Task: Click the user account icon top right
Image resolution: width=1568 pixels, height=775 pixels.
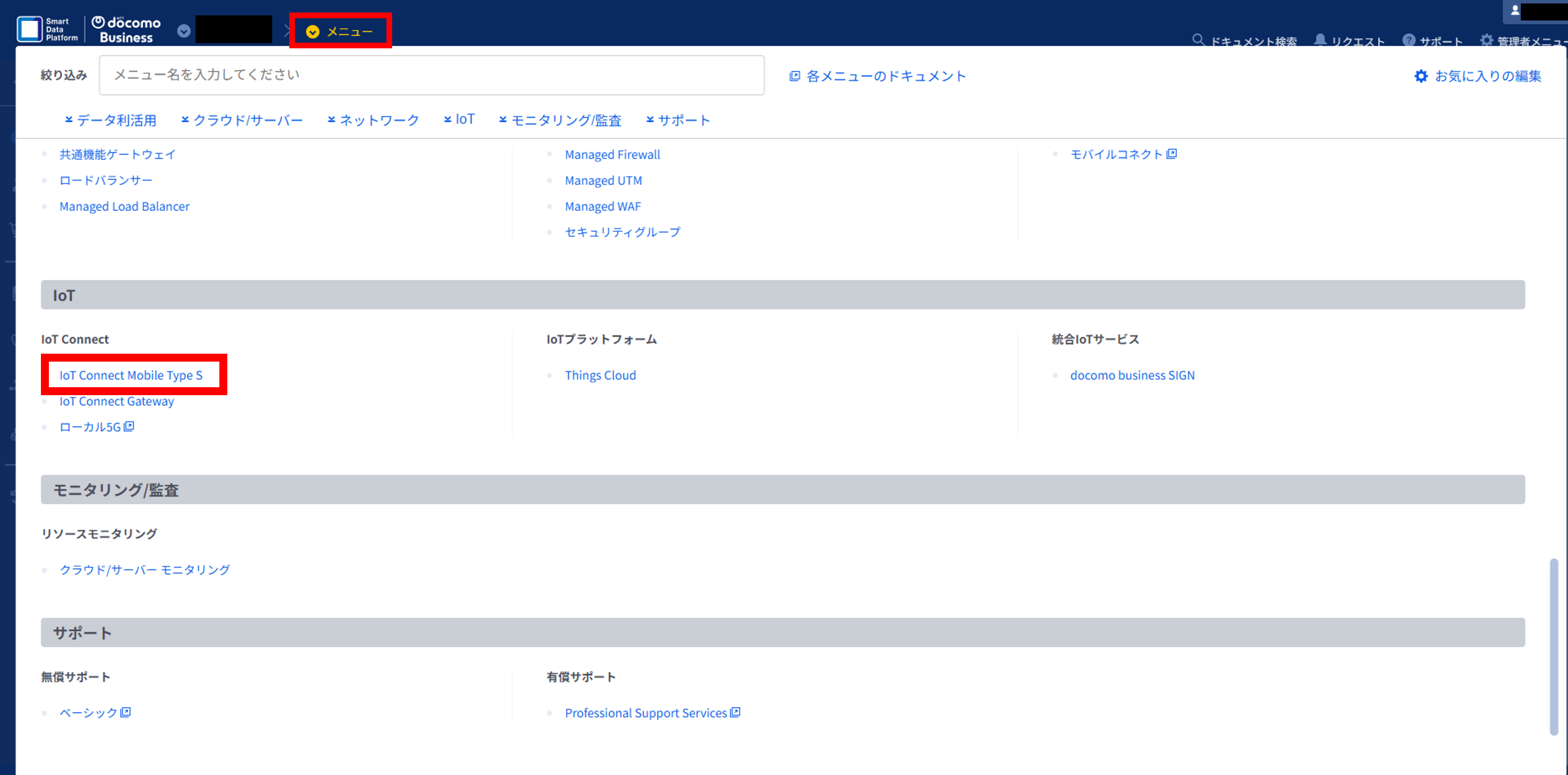Action: pyautogui.click(x=1515, y=11)
